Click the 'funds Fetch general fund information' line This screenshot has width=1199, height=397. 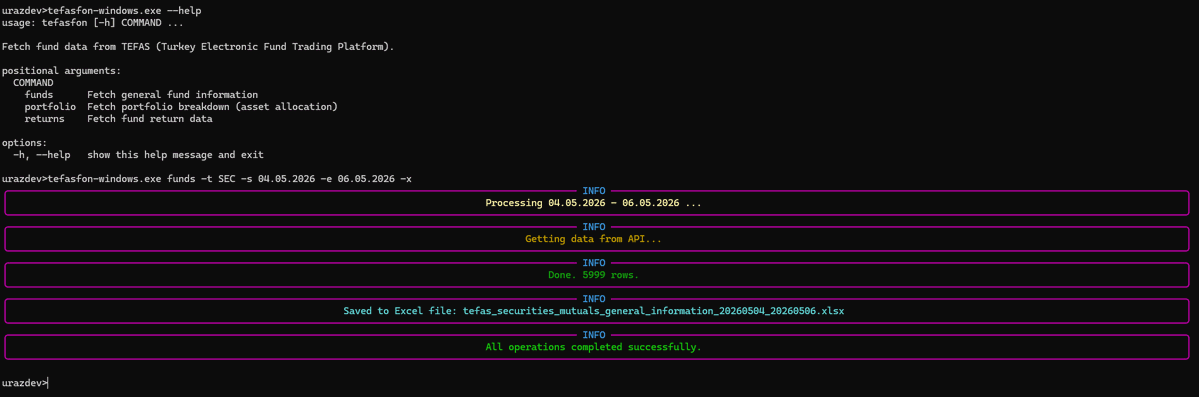pos(141,95)
